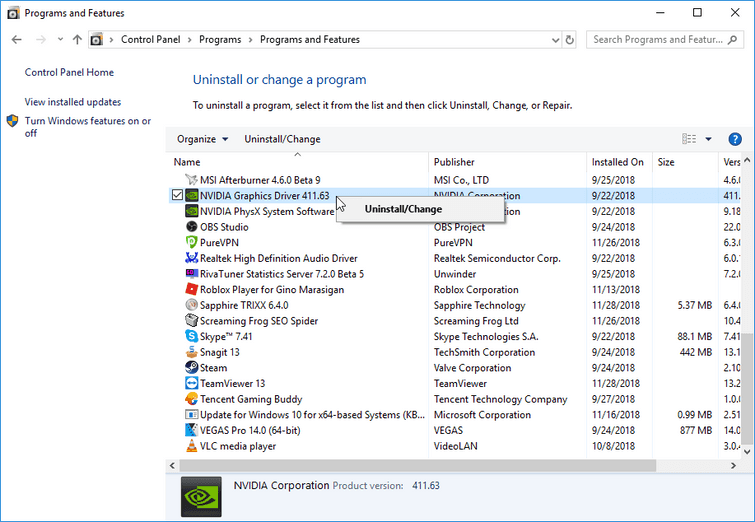Go up one level with up arrow

(x=77, y=39)
